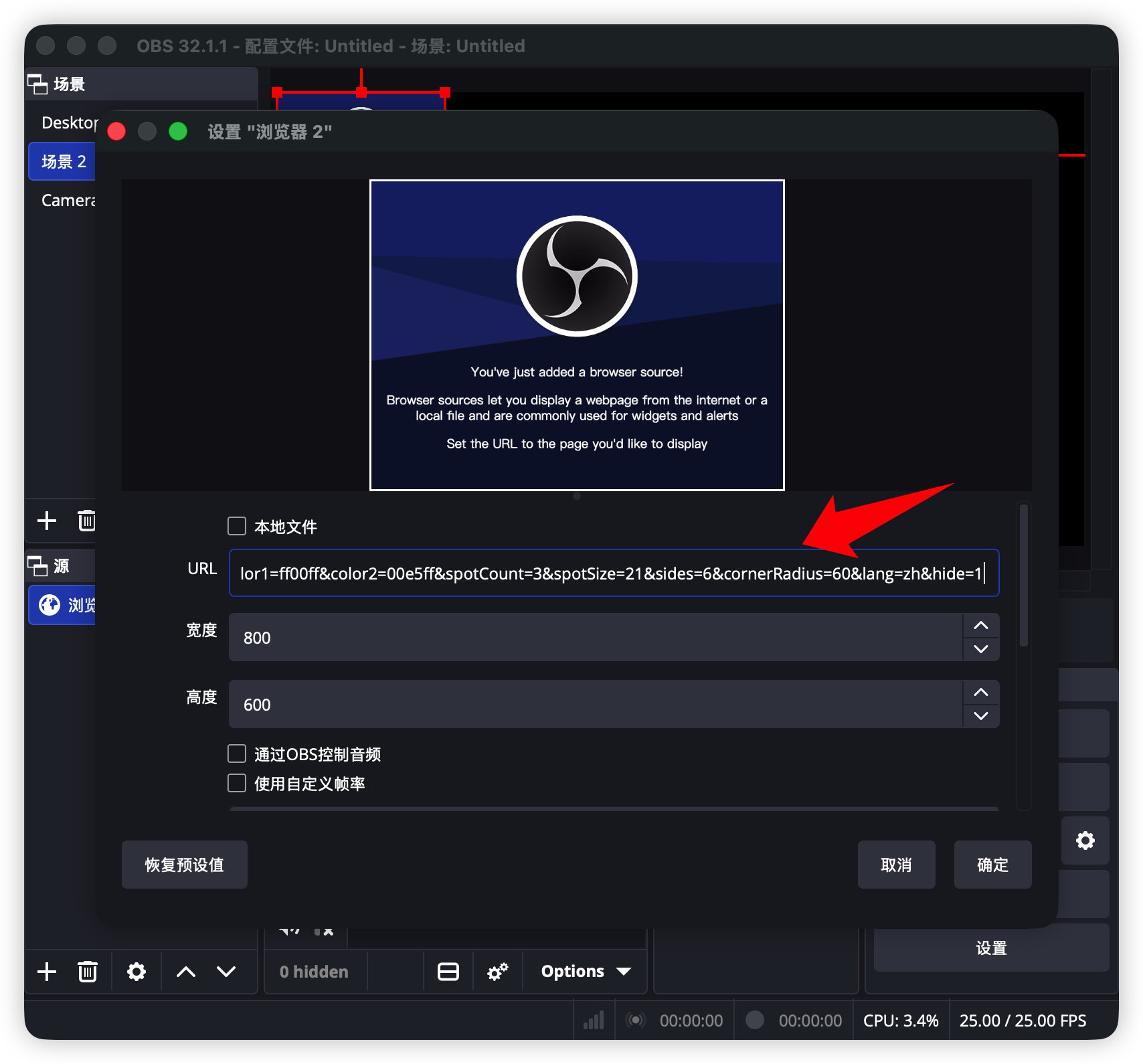Check the 本地文件 checkbox
Image resolution: width=1143 pixels, height=1064 pixels.
[x=237, y=527]
